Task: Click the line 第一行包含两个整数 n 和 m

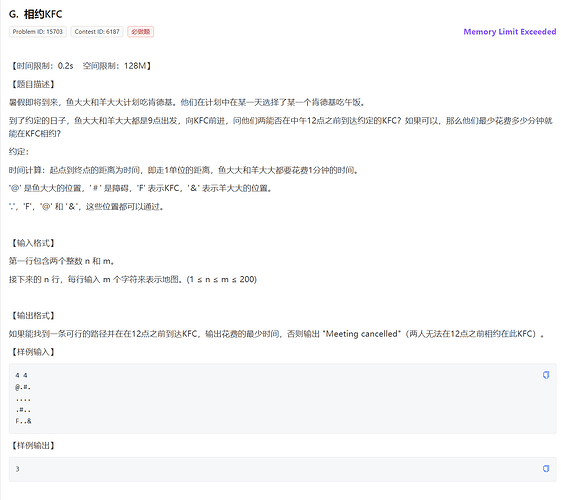Action: click(62, 261)
